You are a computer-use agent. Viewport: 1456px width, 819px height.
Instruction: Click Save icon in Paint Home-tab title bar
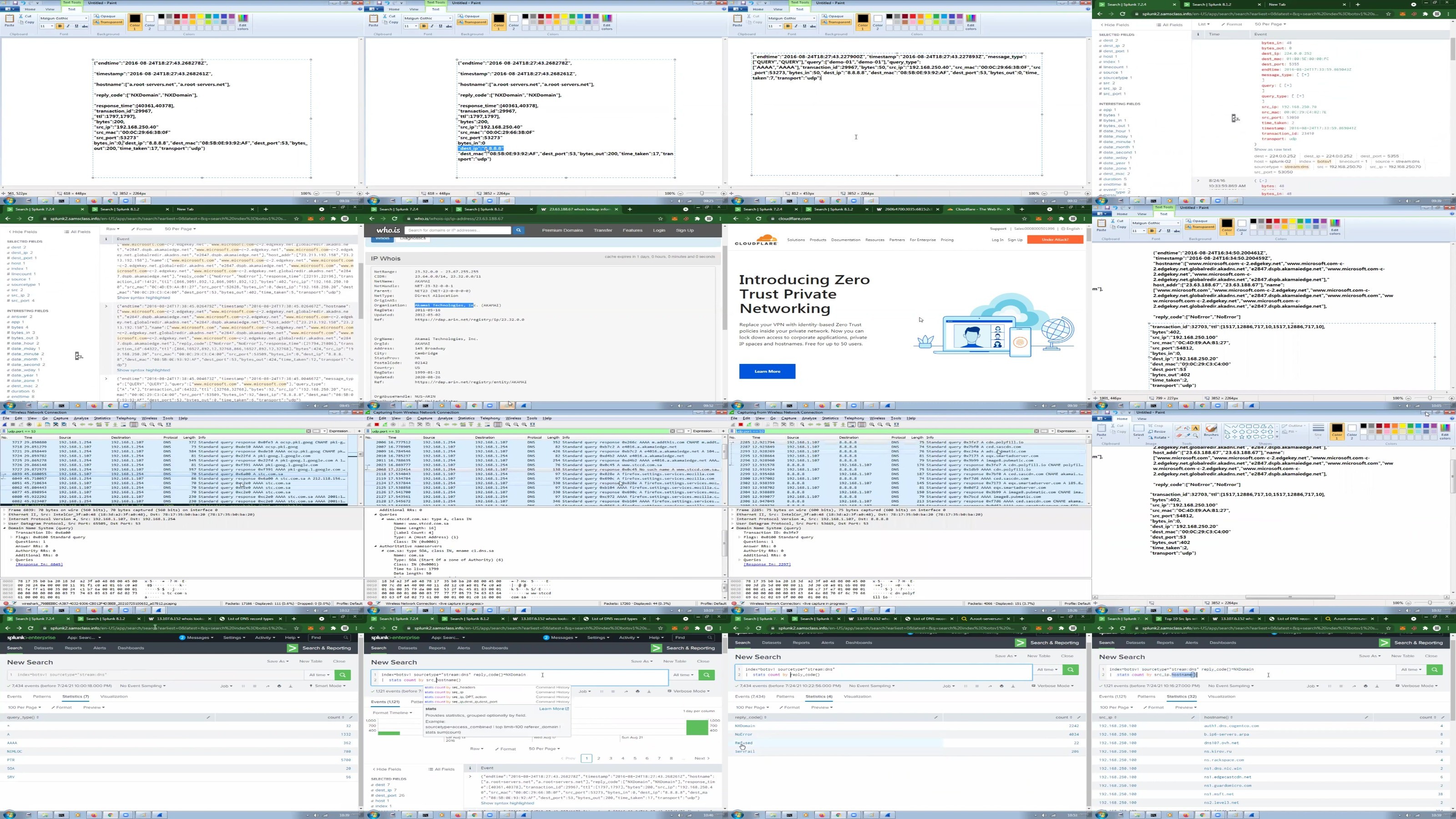tap(1107, 413)
